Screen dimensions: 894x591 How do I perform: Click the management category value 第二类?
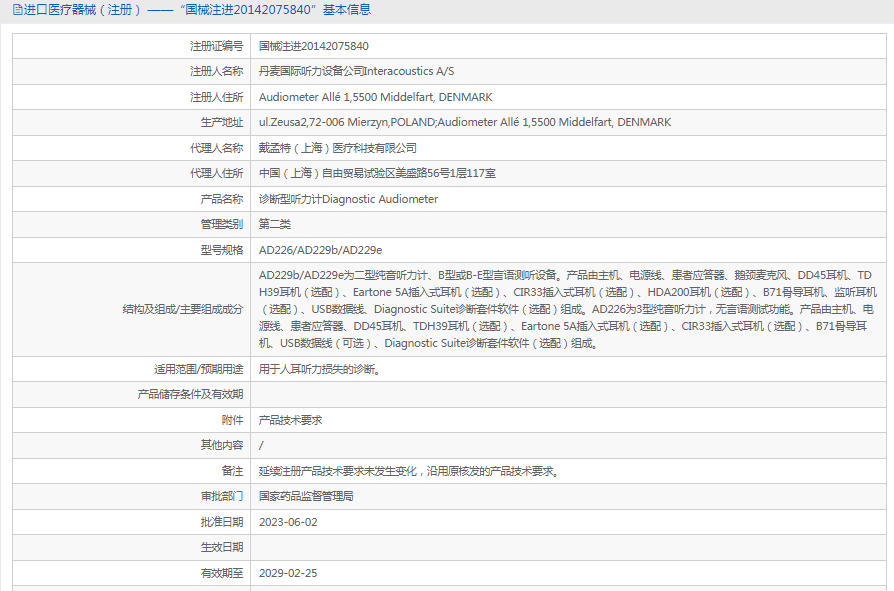(275, 224)
